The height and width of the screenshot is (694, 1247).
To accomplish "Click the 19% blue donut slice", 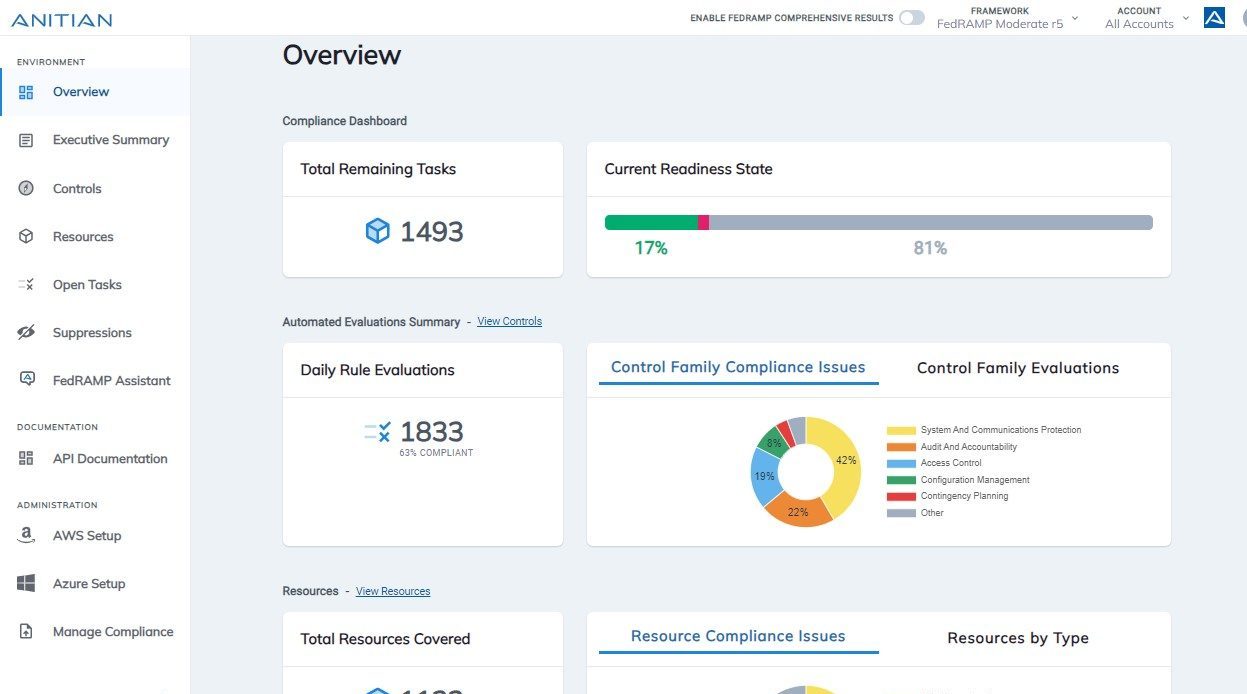I will (764, 477).
